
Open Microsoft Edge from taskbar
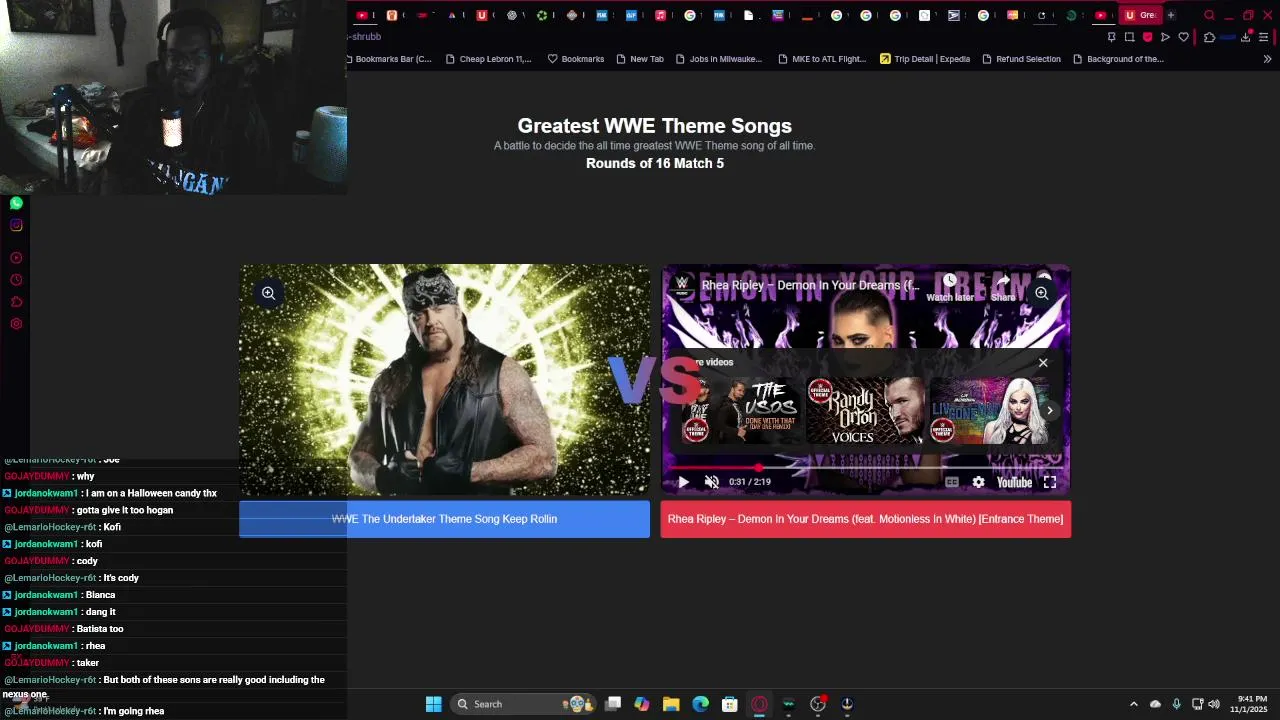[700, 704]
